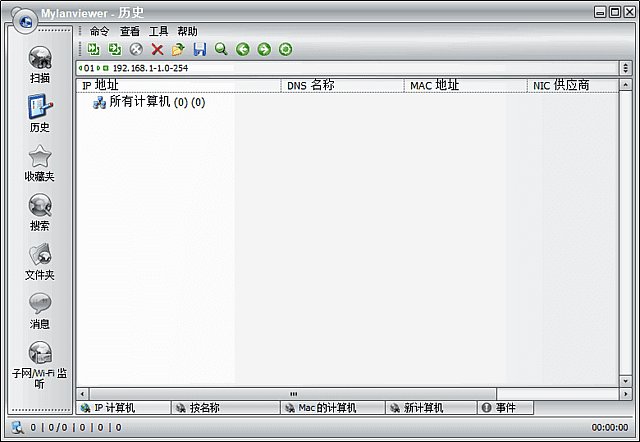The height and width of the screenshot is (442, 640).
Task: Switch to the 新计算机 tab
Action: point(431,408)
